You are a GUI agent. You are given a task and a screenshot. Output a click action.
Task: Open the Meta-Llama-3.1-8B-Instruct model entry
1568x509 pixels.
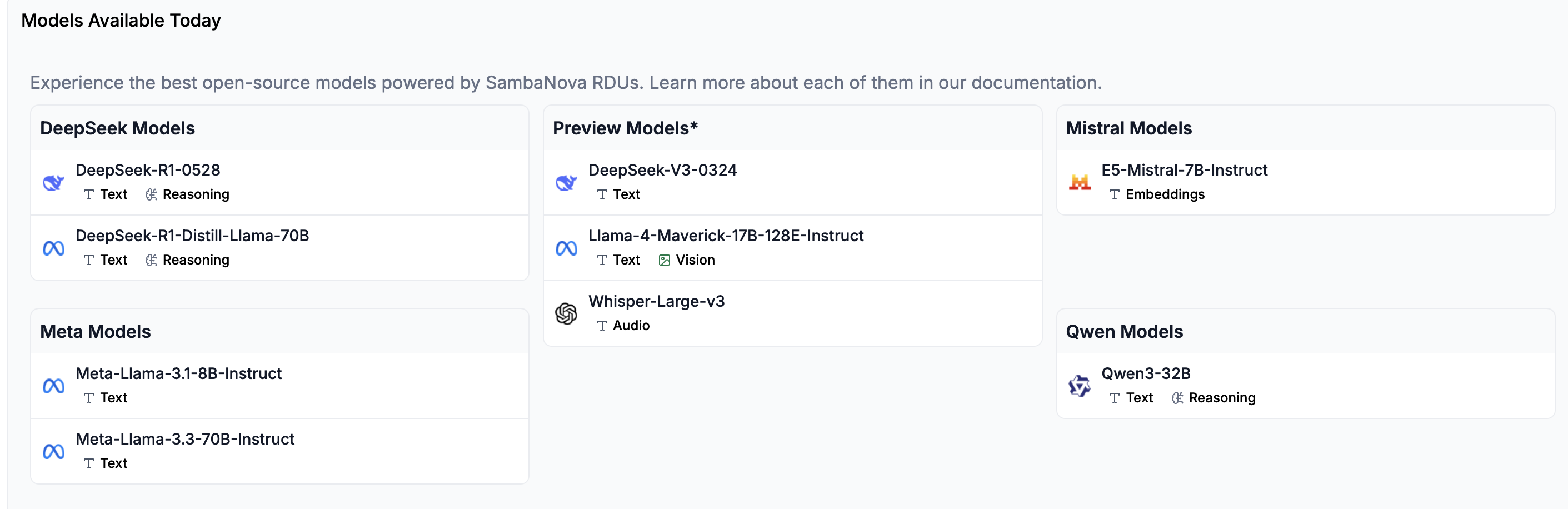(x=178, y=373)
